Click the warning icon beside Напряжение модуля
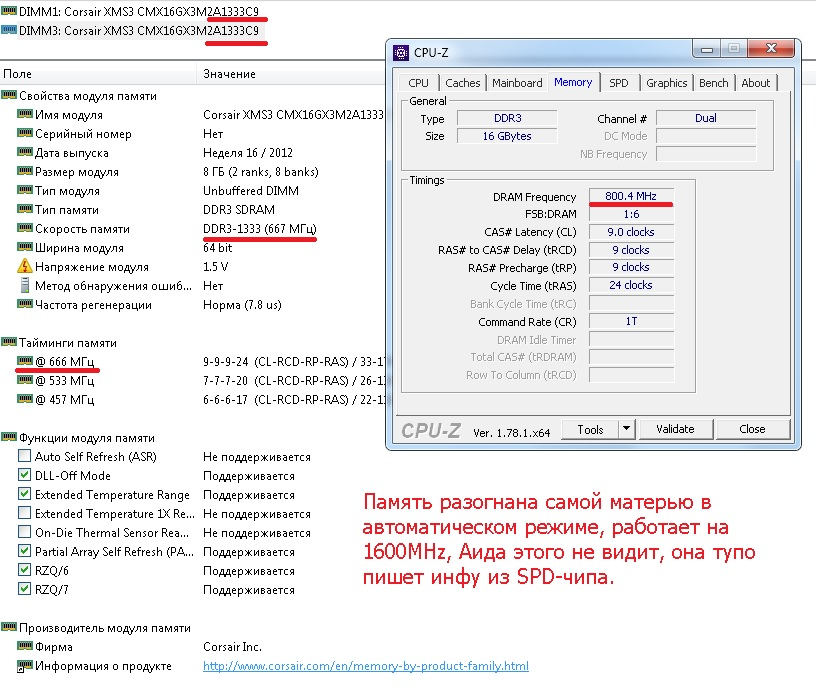 tap(24, 266)
